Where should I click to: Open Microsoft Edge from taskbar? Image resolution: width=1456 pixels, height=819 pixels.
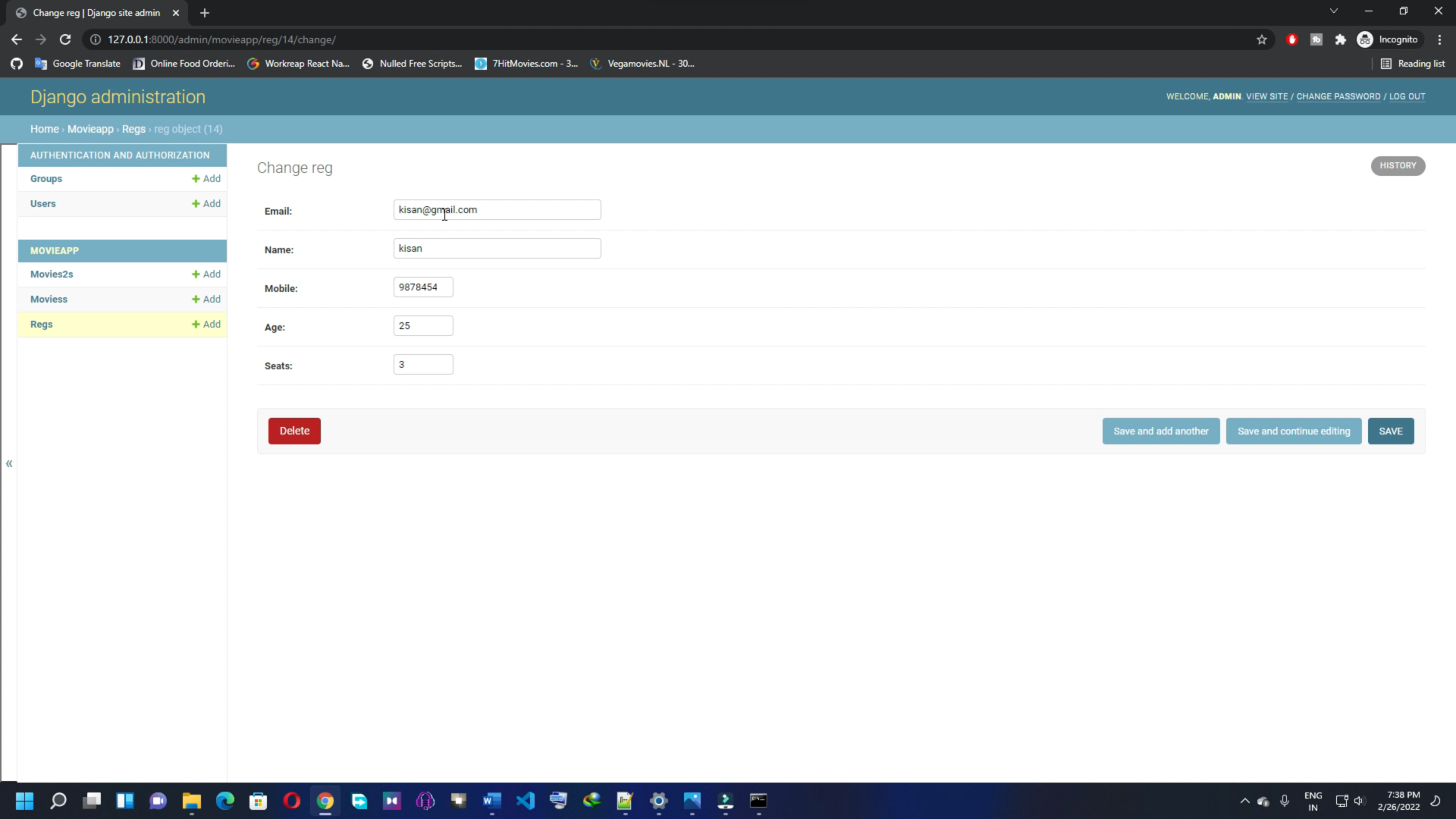(225, 801)
